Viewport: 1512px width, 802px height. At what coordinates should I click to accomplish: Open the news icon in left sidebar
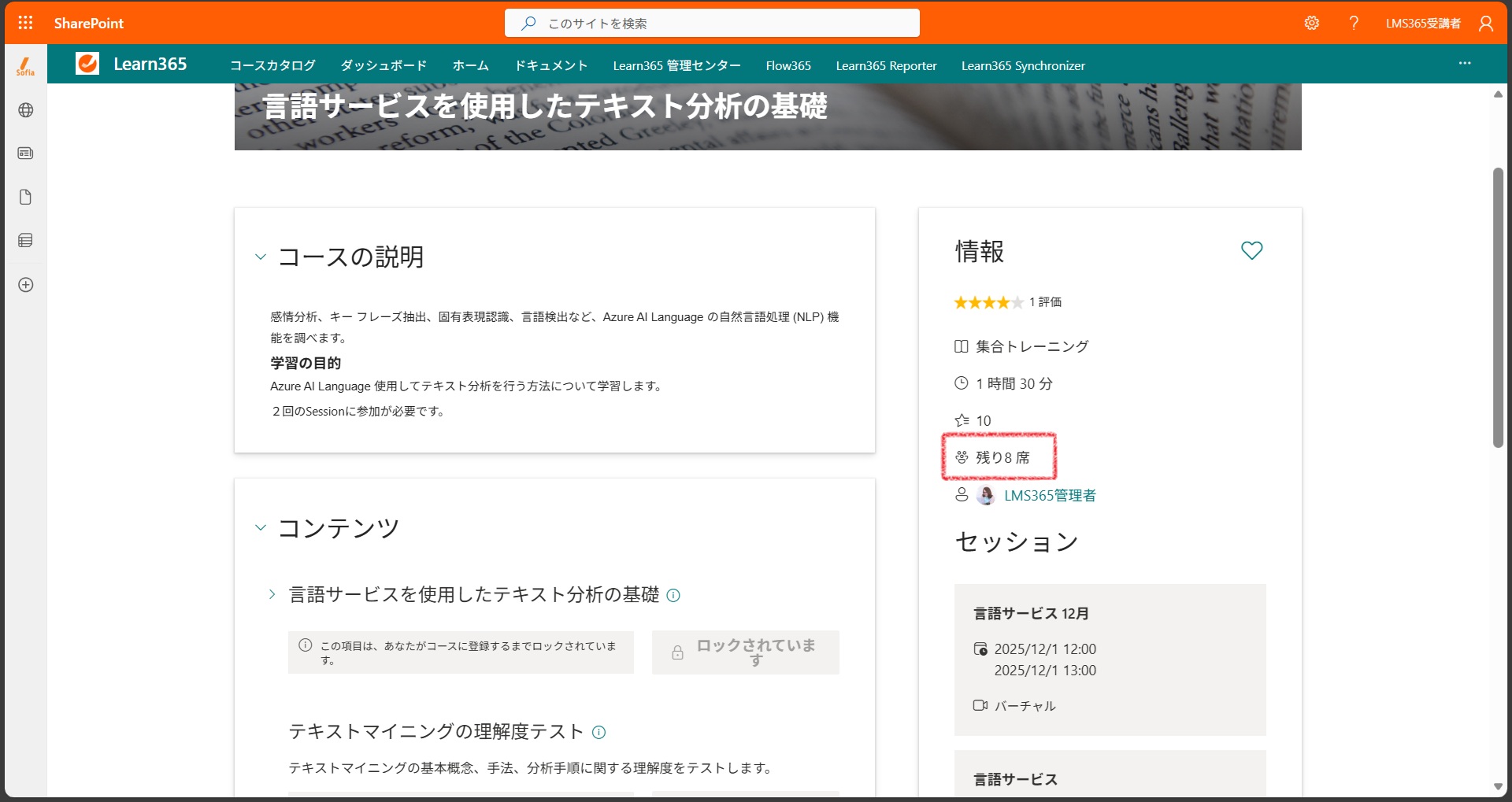25,153
